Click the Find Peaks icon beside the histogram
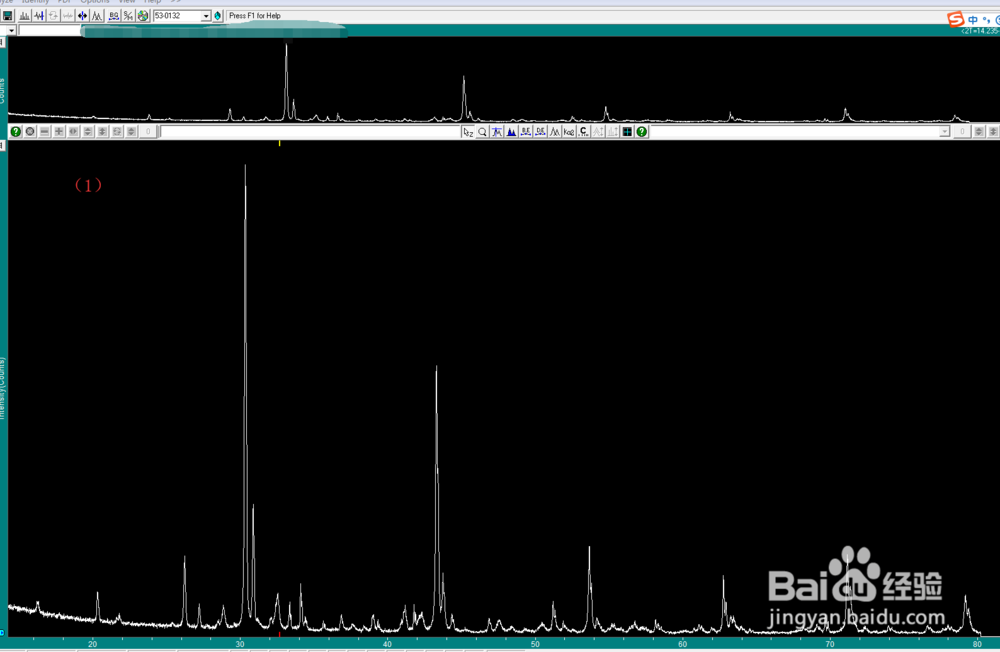The width and height of the screenshot is (1000, 652). click(x=39, y=16)
